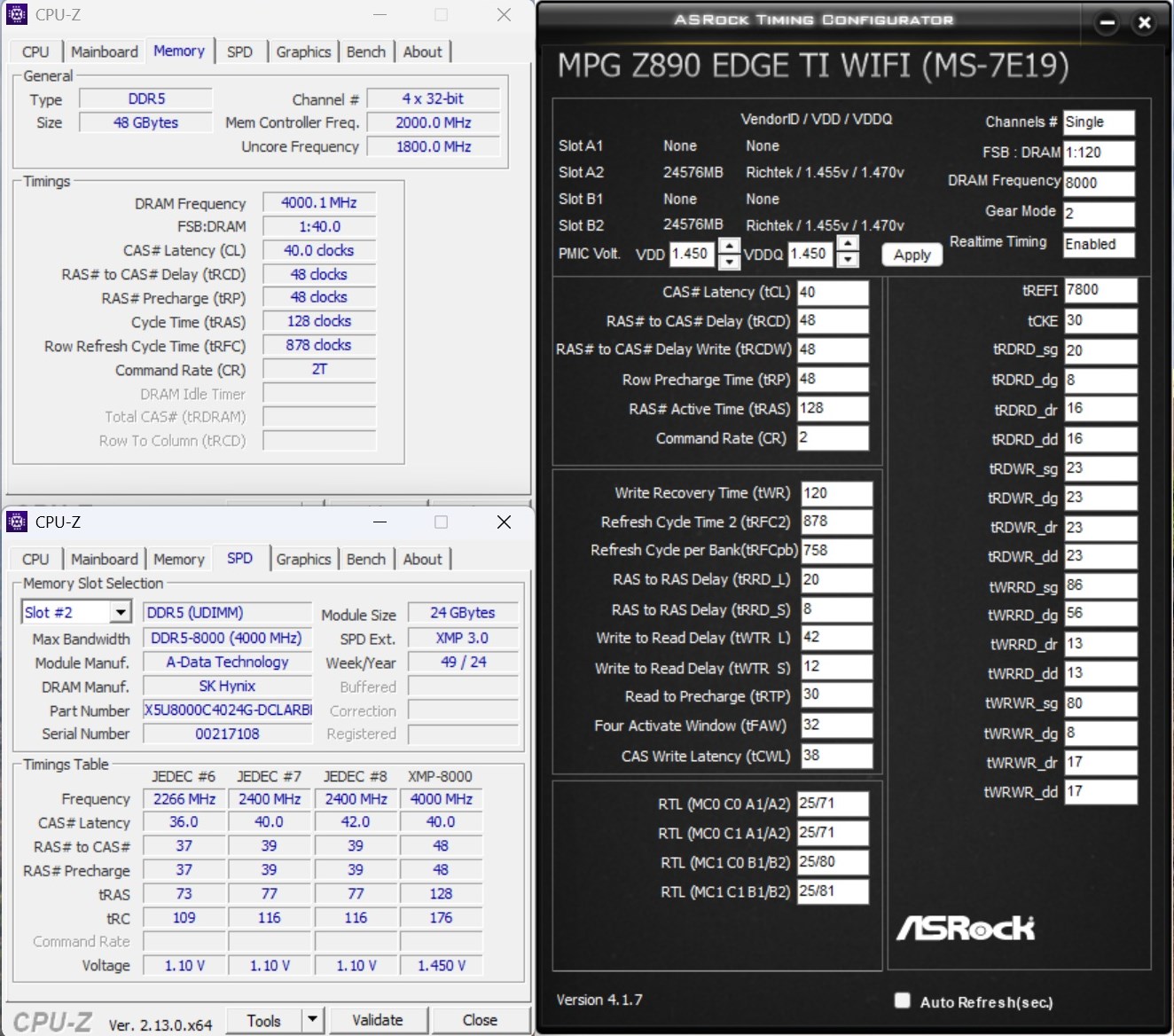
Task: Open the CPU tab in the top CPU-Z window
Action: (x=35, y=51)
